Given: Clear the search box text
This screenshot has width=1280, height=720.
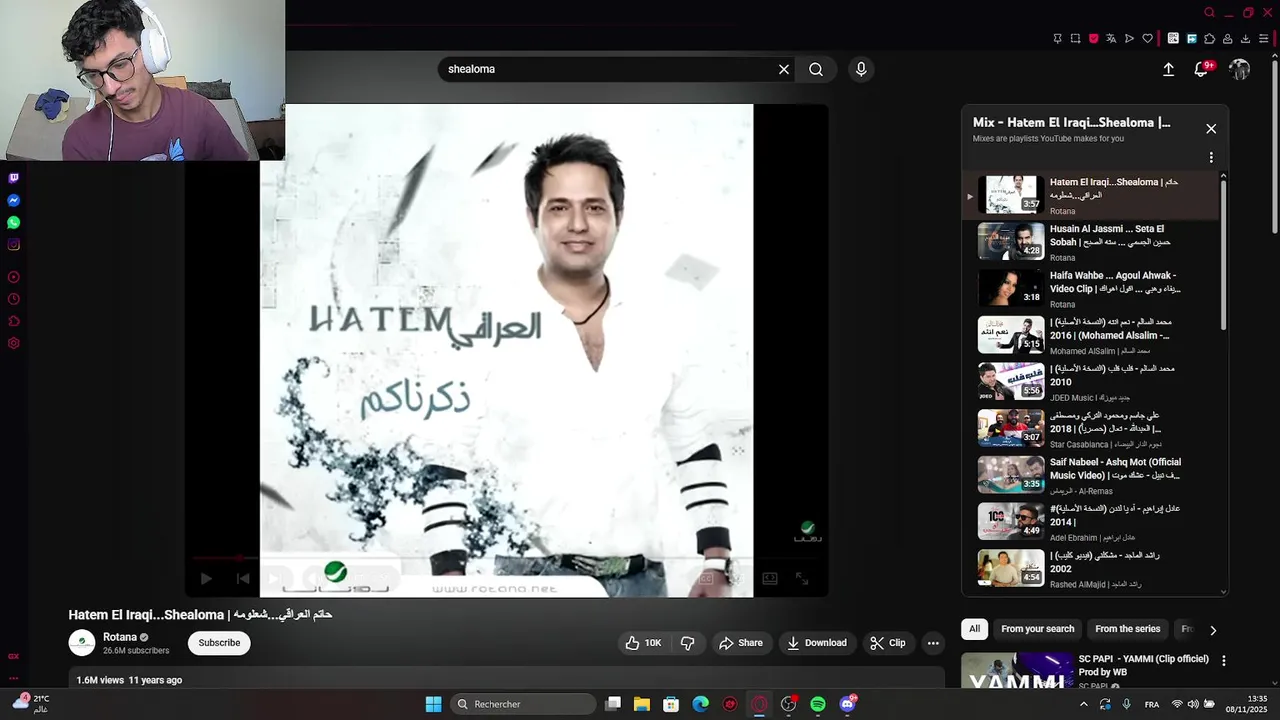Looking at the screenshot, I should coord(784,69).
